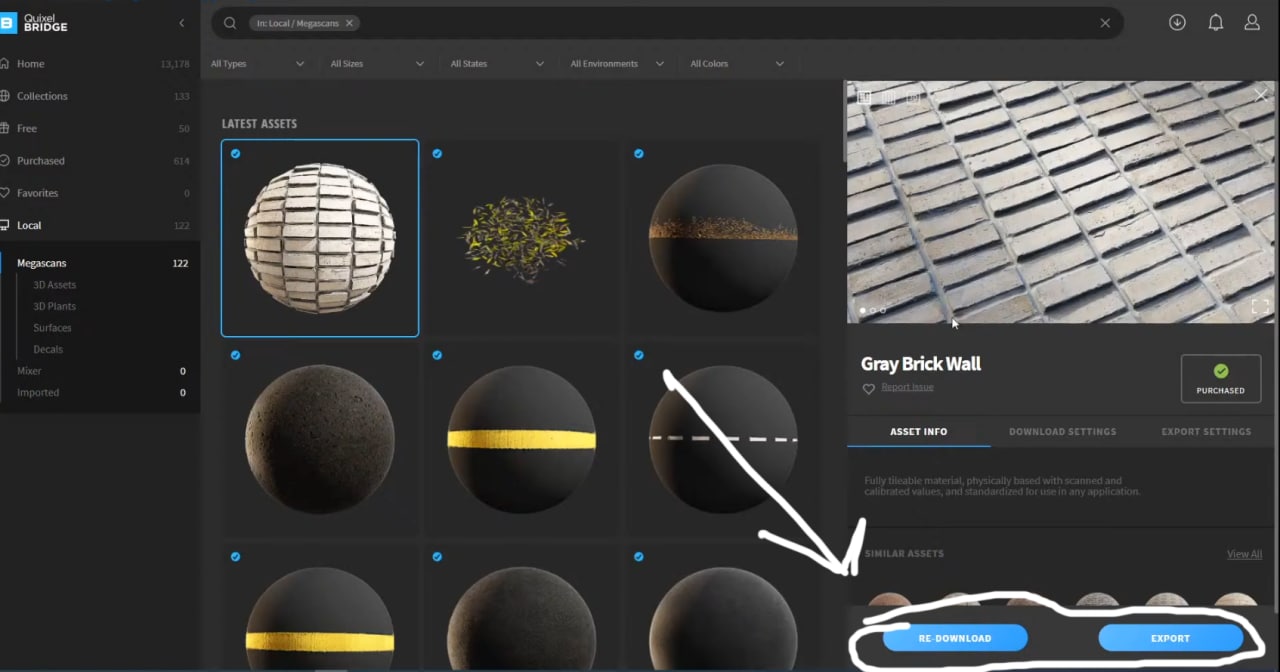Open the All Types filter dropdown
Viewport: 1280px width, 672px height.
tap(257, 64)
